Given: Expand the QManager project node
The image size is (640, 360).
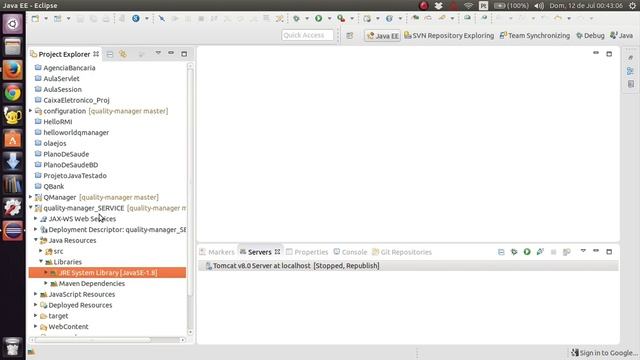Looking at the screenshot, I should (x=31, y=197).
